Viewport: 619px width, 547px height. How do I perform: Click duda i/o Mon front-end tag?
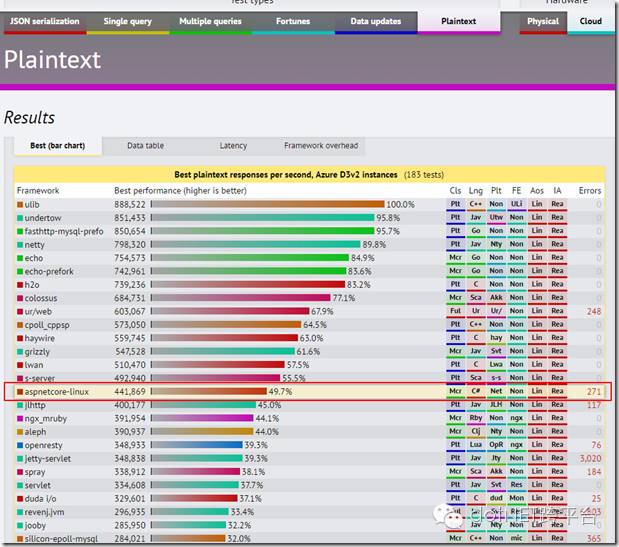pyautogui.click(x=516, y=498)
